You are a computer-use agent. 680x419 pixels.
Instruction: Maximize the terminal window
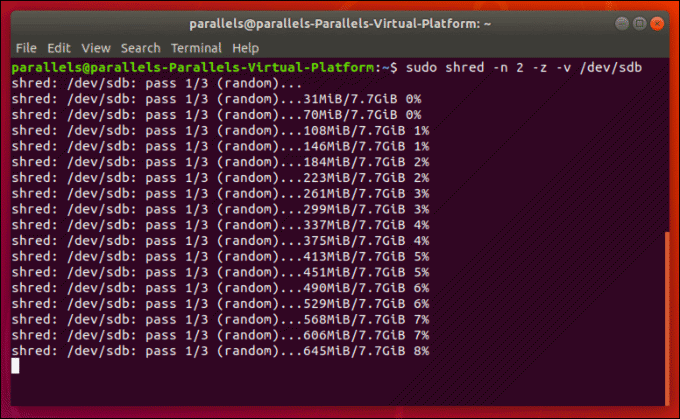coord(639,23)
